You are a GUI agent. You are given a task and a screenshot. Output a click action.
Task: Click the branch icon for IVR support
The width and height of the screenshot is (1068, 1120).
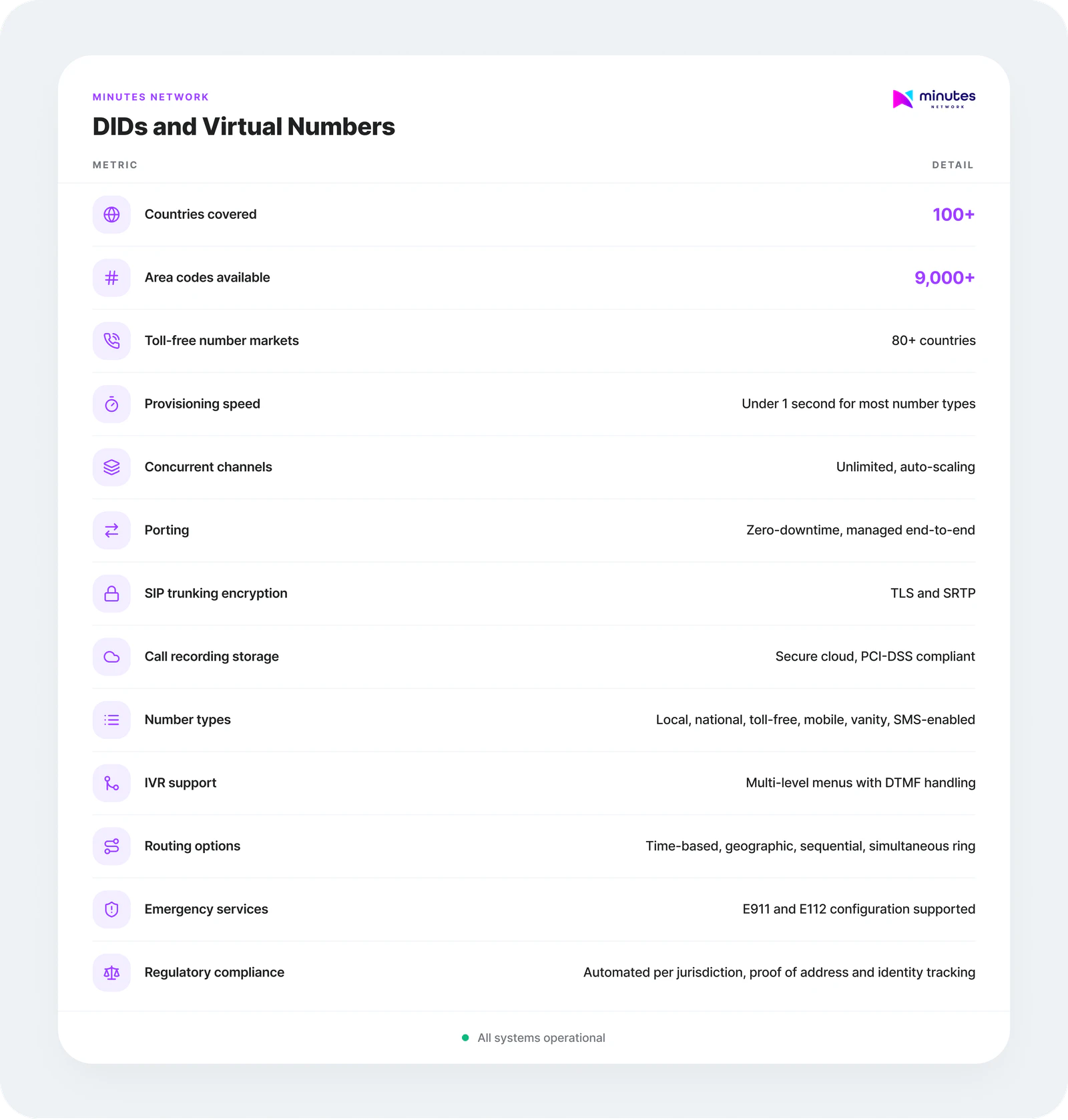pos(111,783)
